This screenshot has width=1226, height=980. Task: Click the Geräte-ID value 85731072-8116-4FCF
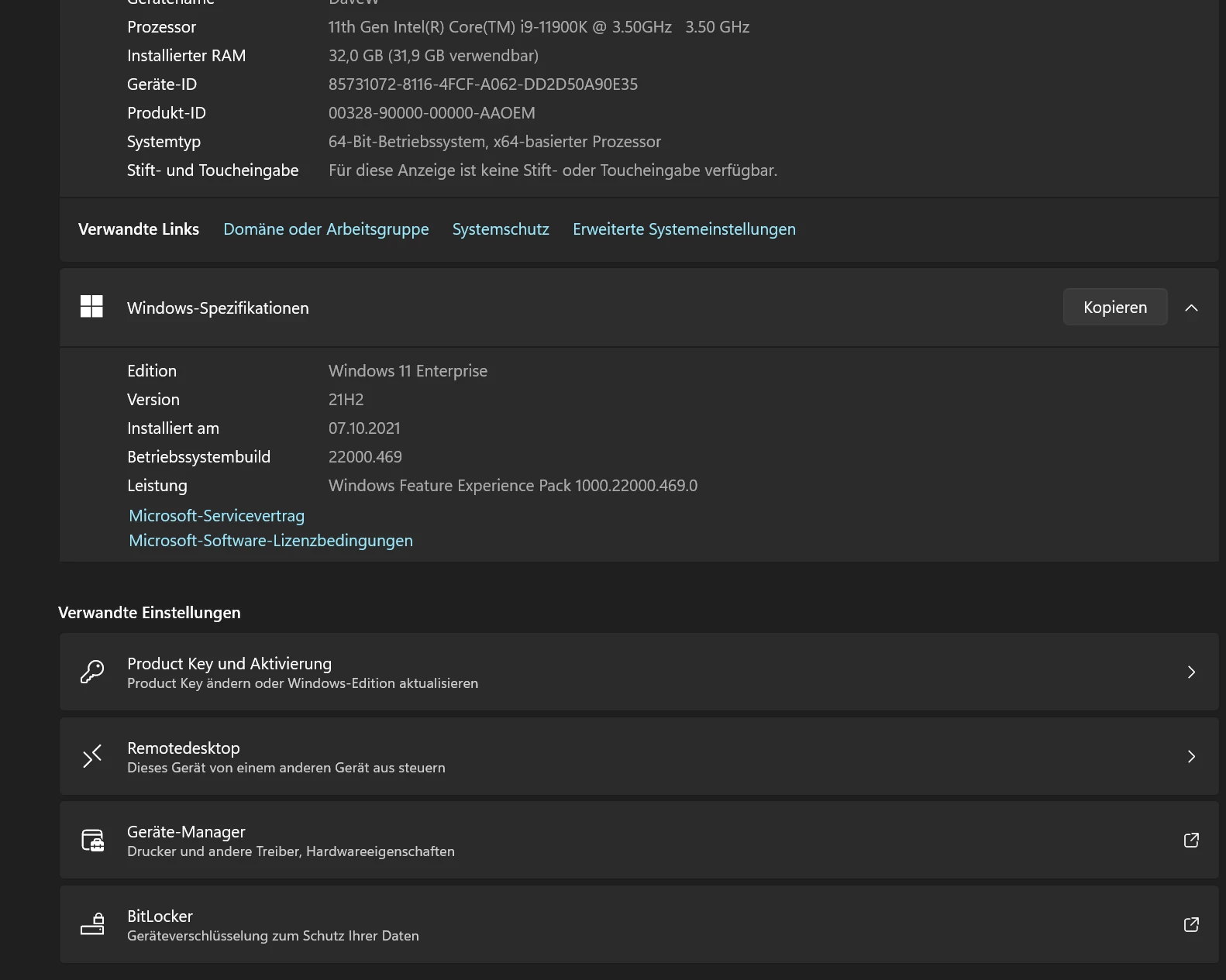click(483, 84)
